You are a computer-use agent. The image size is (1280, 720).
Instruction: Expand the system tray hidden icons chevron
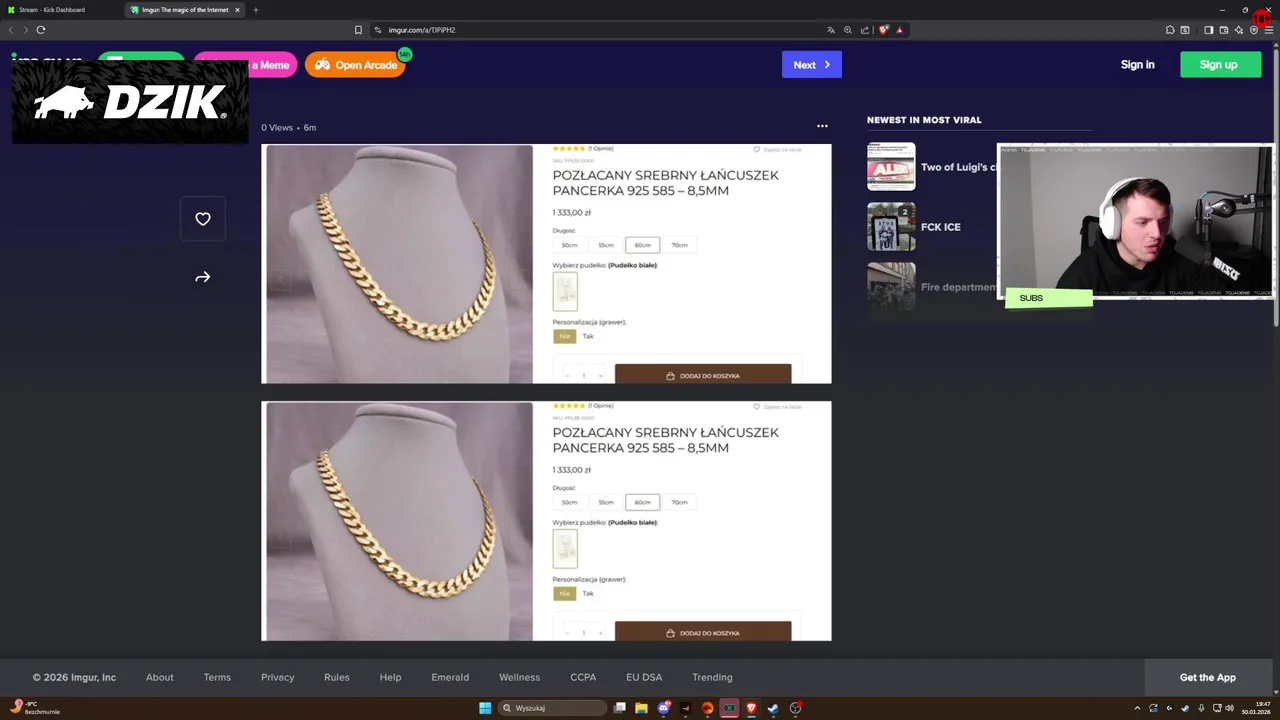pyautogui.click(x=1137, y=708)
